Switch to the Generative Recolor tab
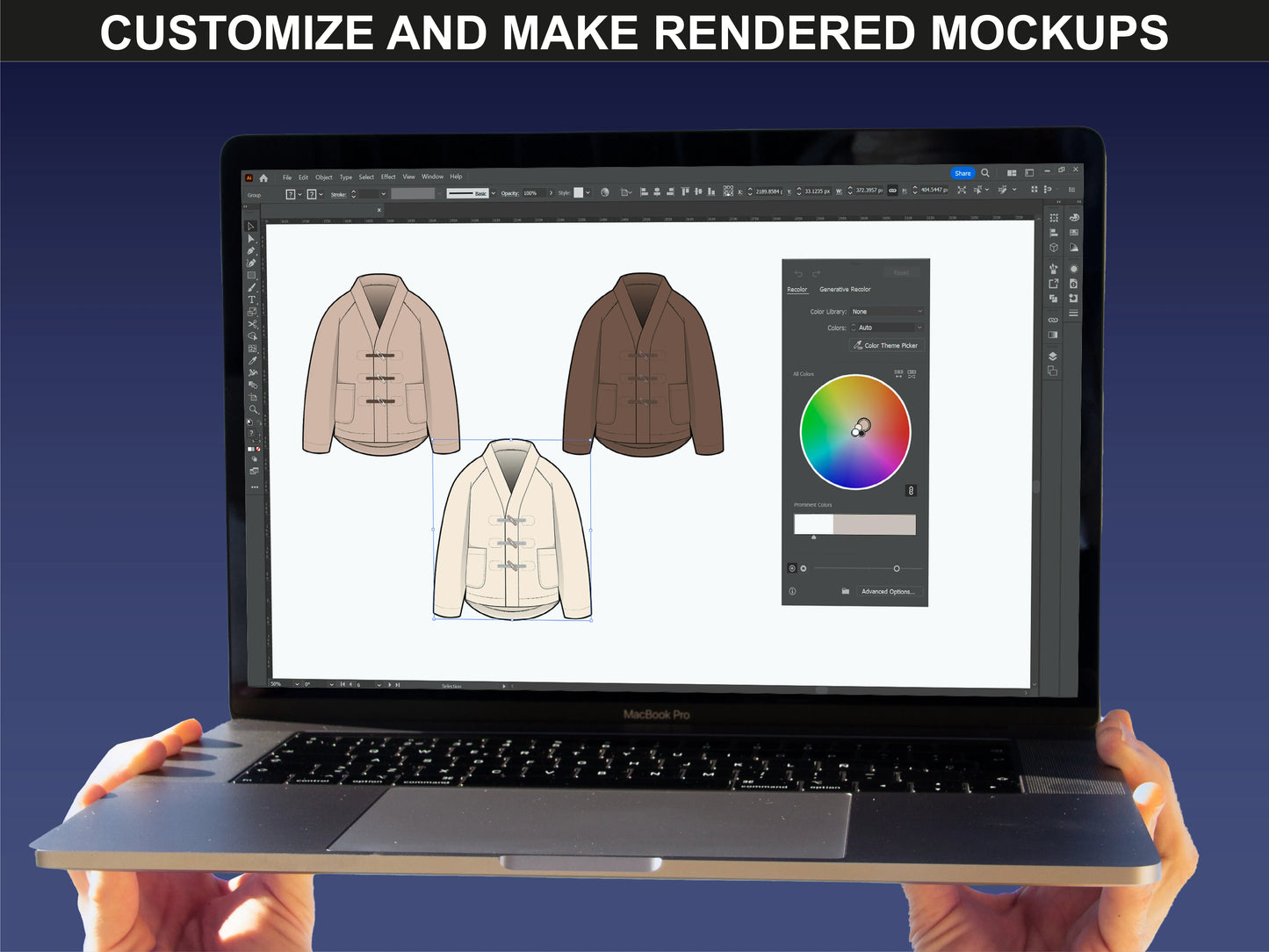The height and width of the screenshot is (952, 1269). pos(845,289)
